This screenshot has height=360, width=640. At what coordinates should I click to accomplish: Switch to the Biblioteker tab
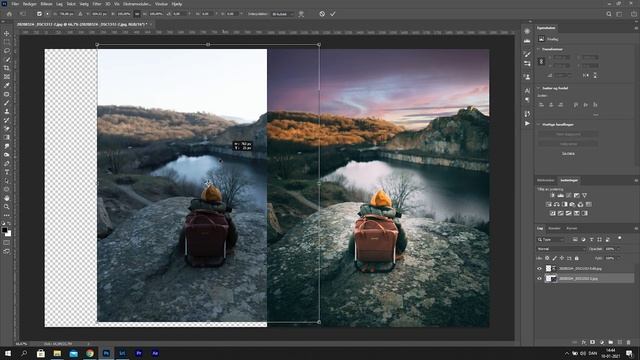pos(546,180)
